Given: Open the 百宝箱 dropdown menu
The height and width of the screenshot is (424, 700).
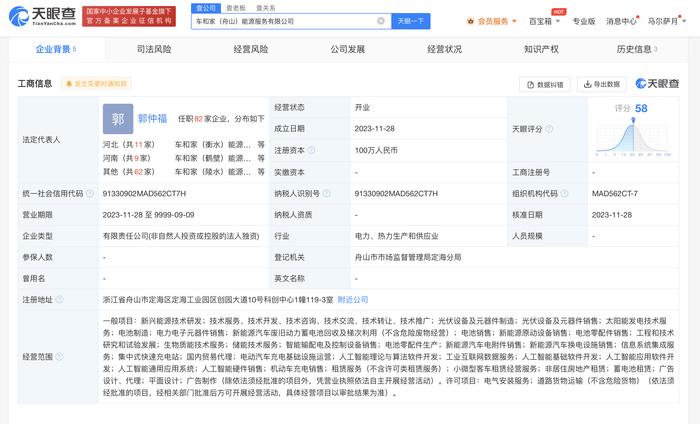Looking at the screenshot, I should pos(544,21).
